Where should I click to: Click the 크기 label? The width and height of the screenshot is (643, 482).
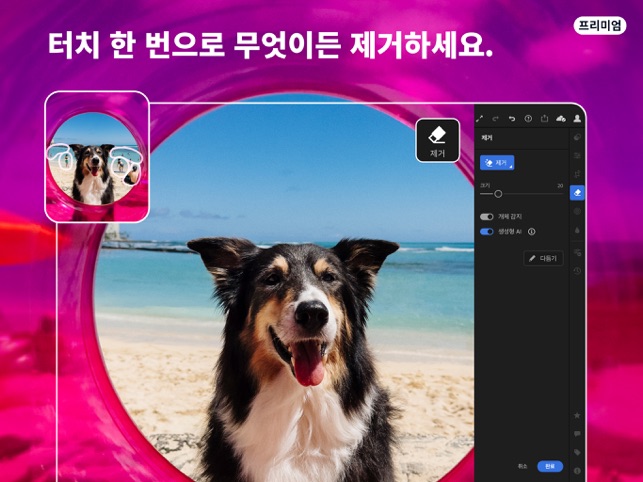(x=485, y=185)
